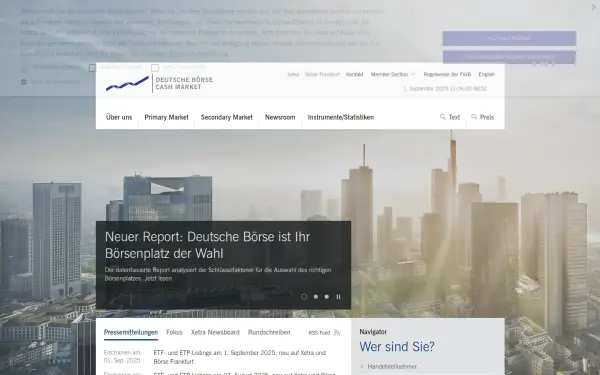600x375 pixels.
Task: Click the accept all cookies button
Action: click(509, 38)
